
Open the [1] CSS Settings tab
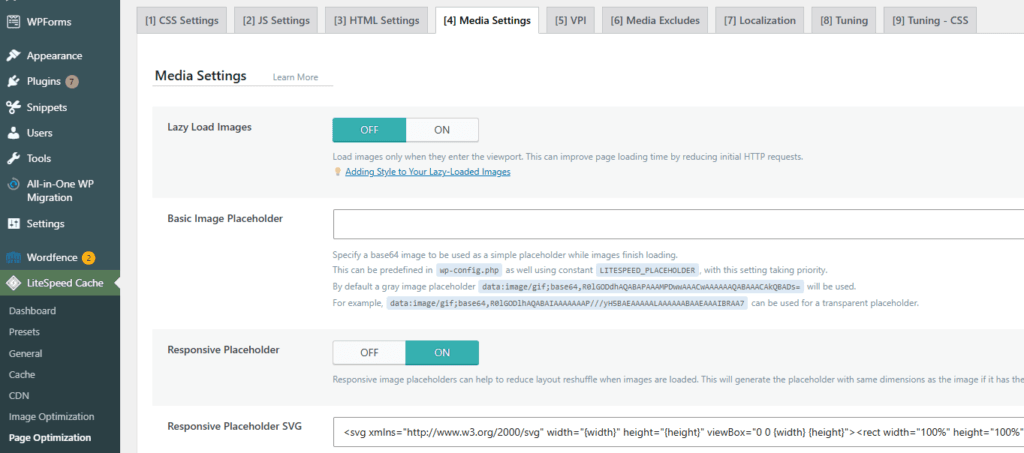coord(182,20)
